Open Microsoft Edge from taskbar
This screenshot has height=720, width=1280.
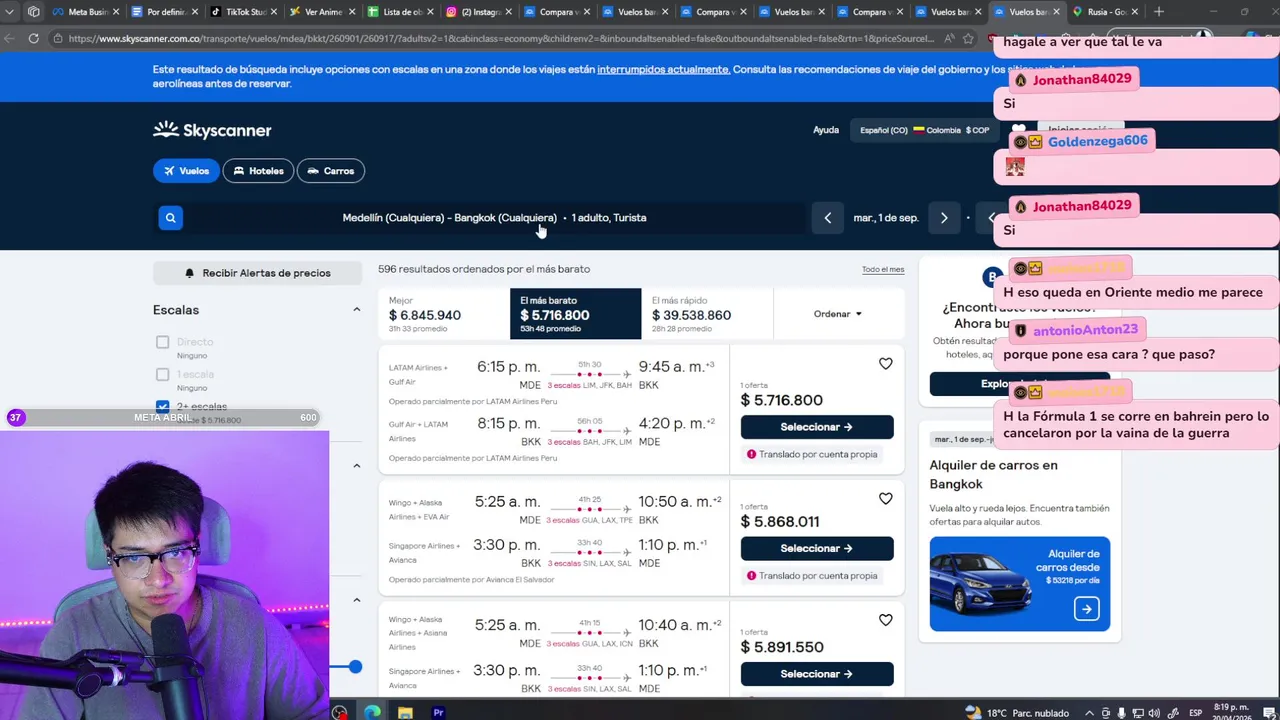[x=372, y=712]
